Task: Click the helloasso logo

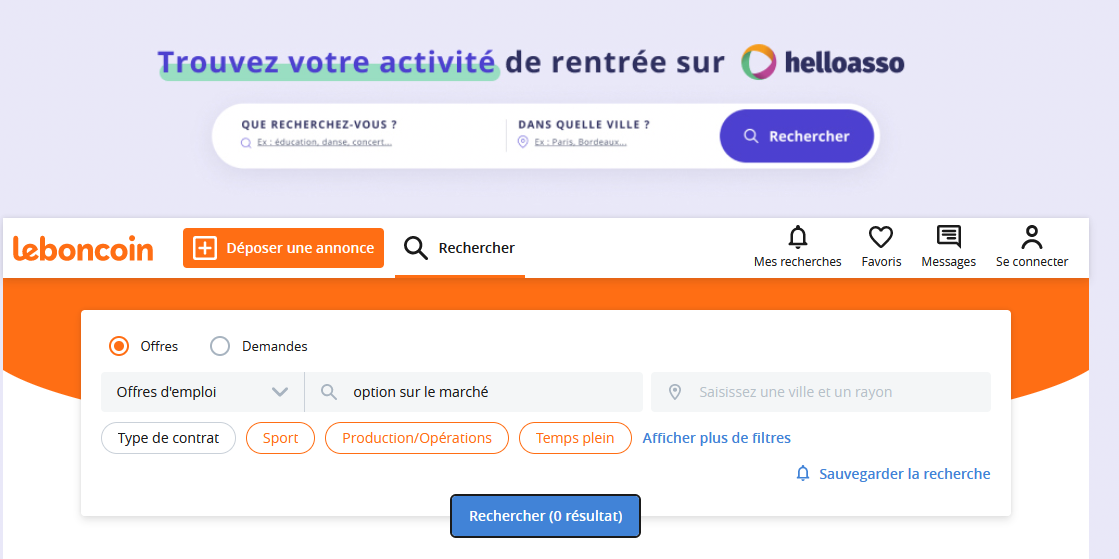Action: click(x=822, y=63)
